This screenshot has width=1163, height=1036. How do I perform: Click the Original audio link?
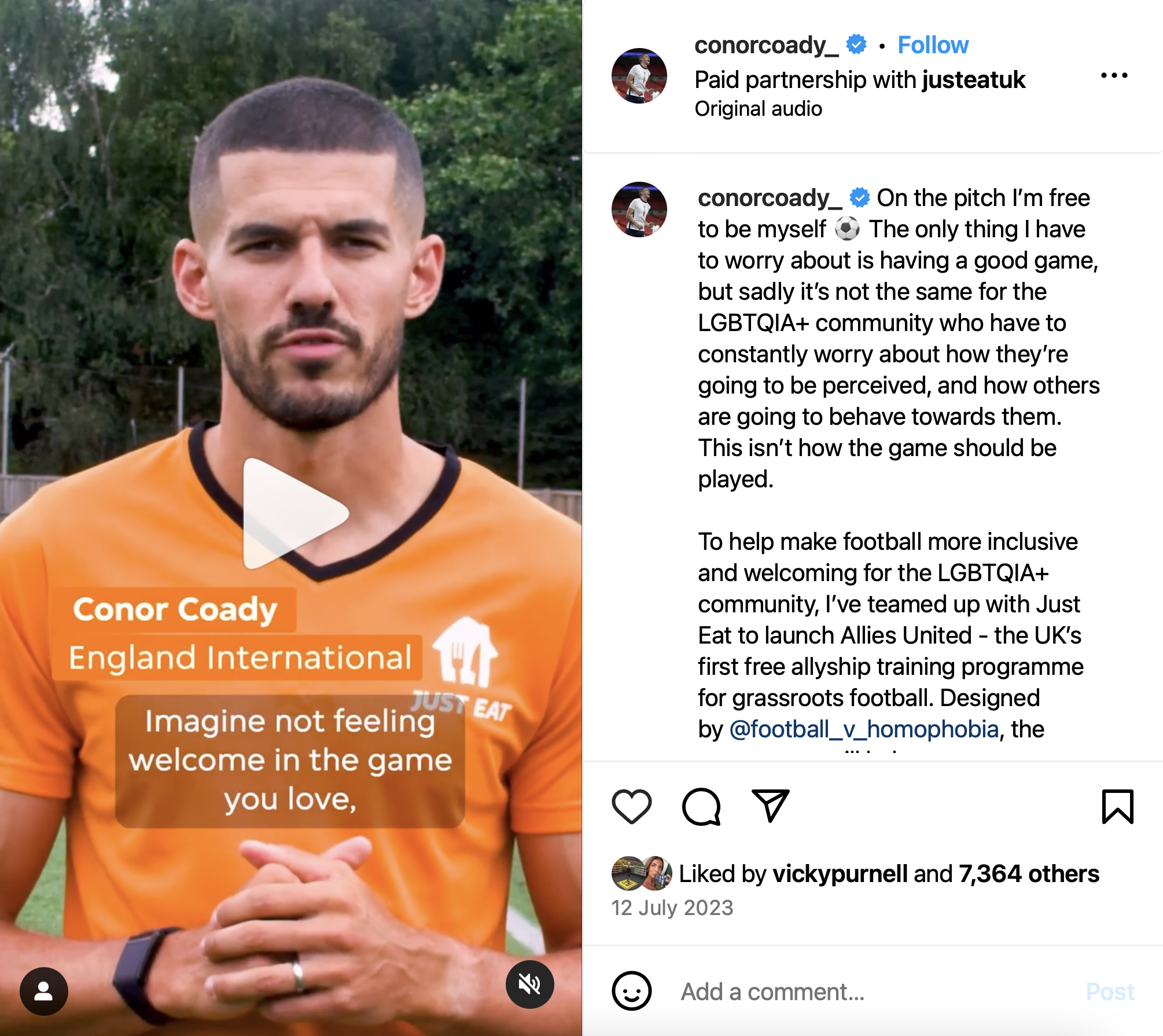[758, 109]
